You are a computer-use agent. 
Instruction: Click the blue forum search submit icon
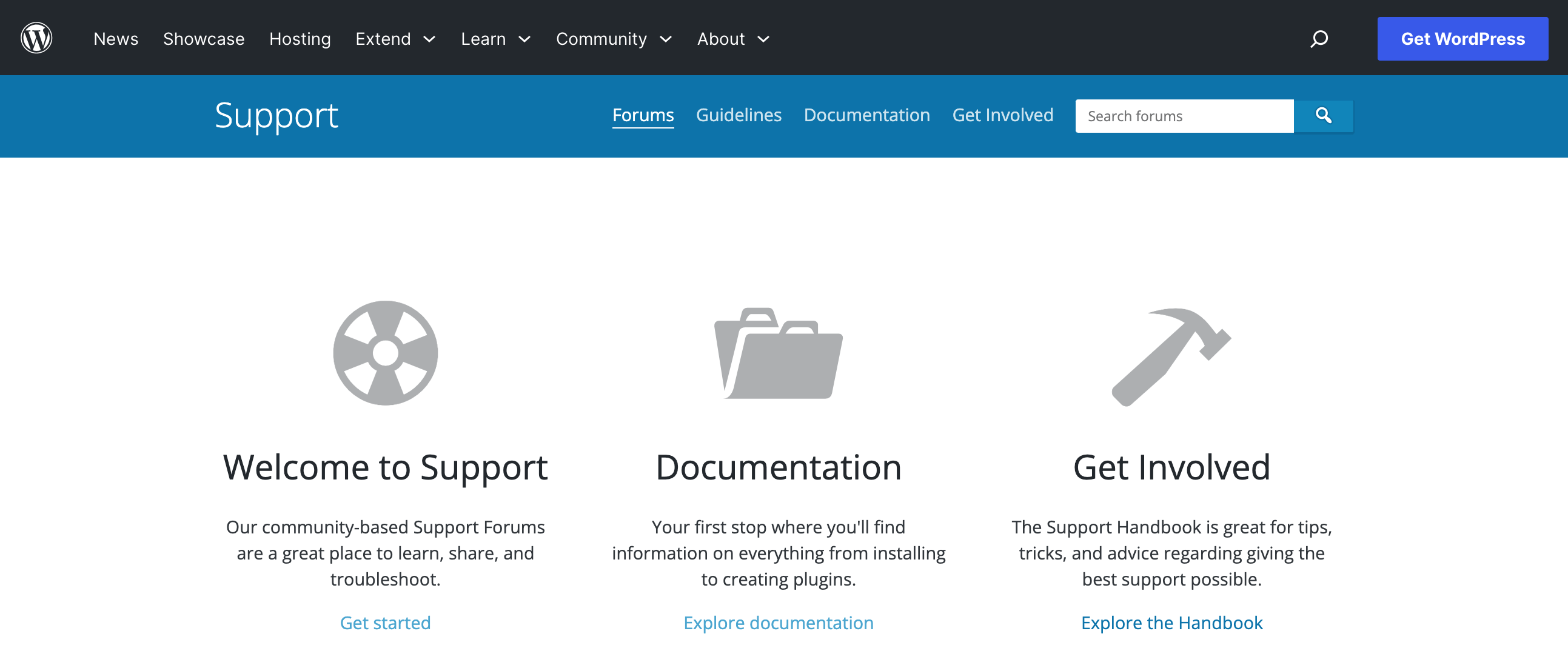[x=1323, y=116]
